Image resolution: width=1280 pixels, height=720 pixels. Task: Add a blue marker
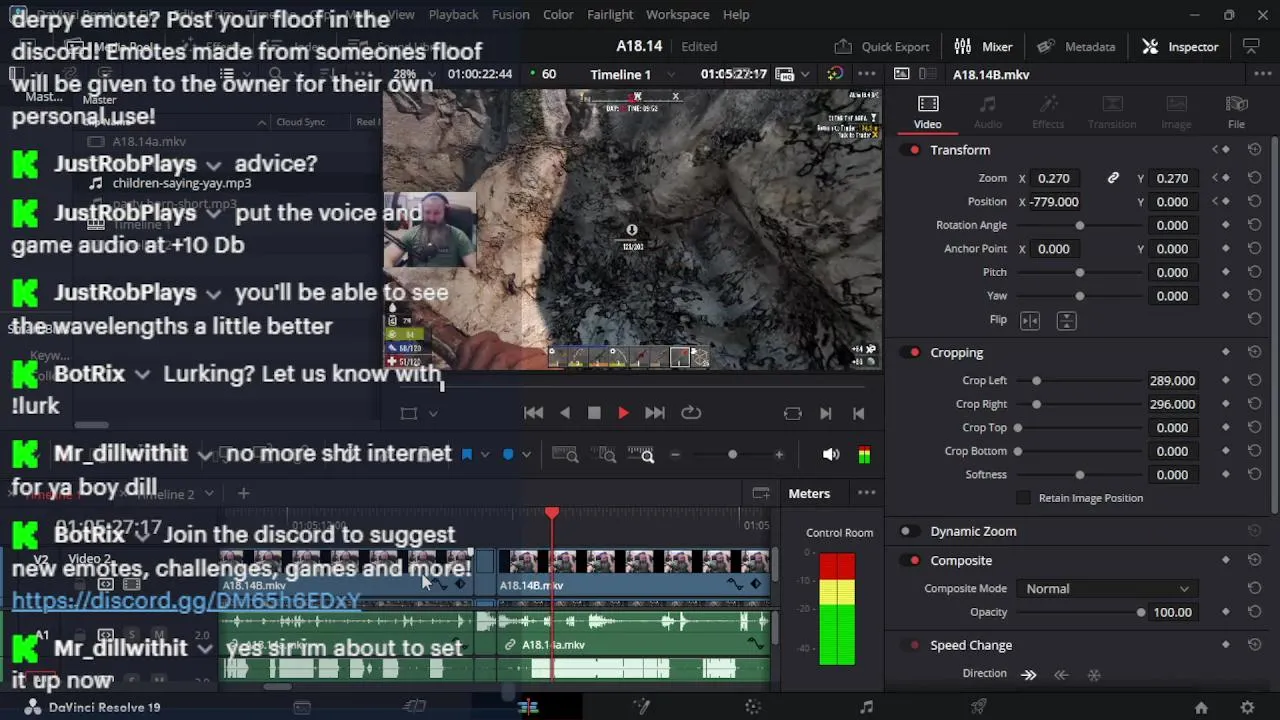point(508,454)
